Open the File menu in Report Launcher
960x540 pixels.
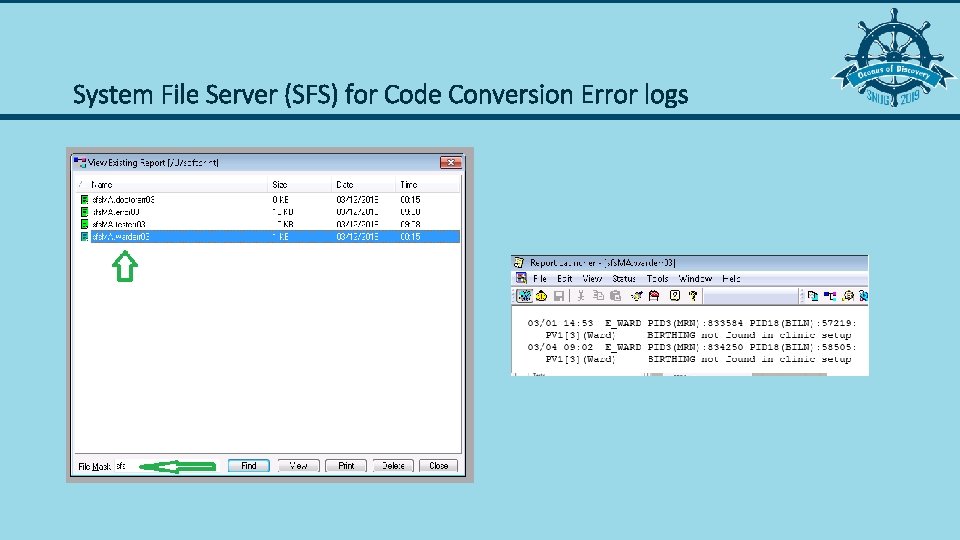(539, 279)
